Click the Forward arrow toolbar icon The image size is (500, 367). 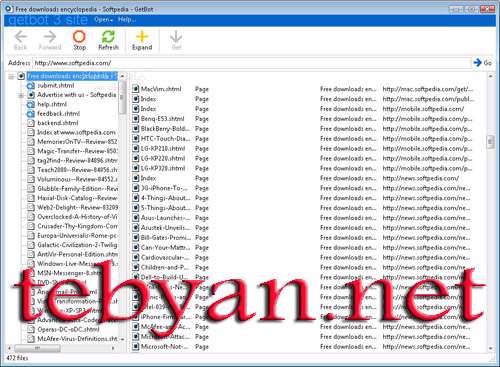click(x=50, y=37)
